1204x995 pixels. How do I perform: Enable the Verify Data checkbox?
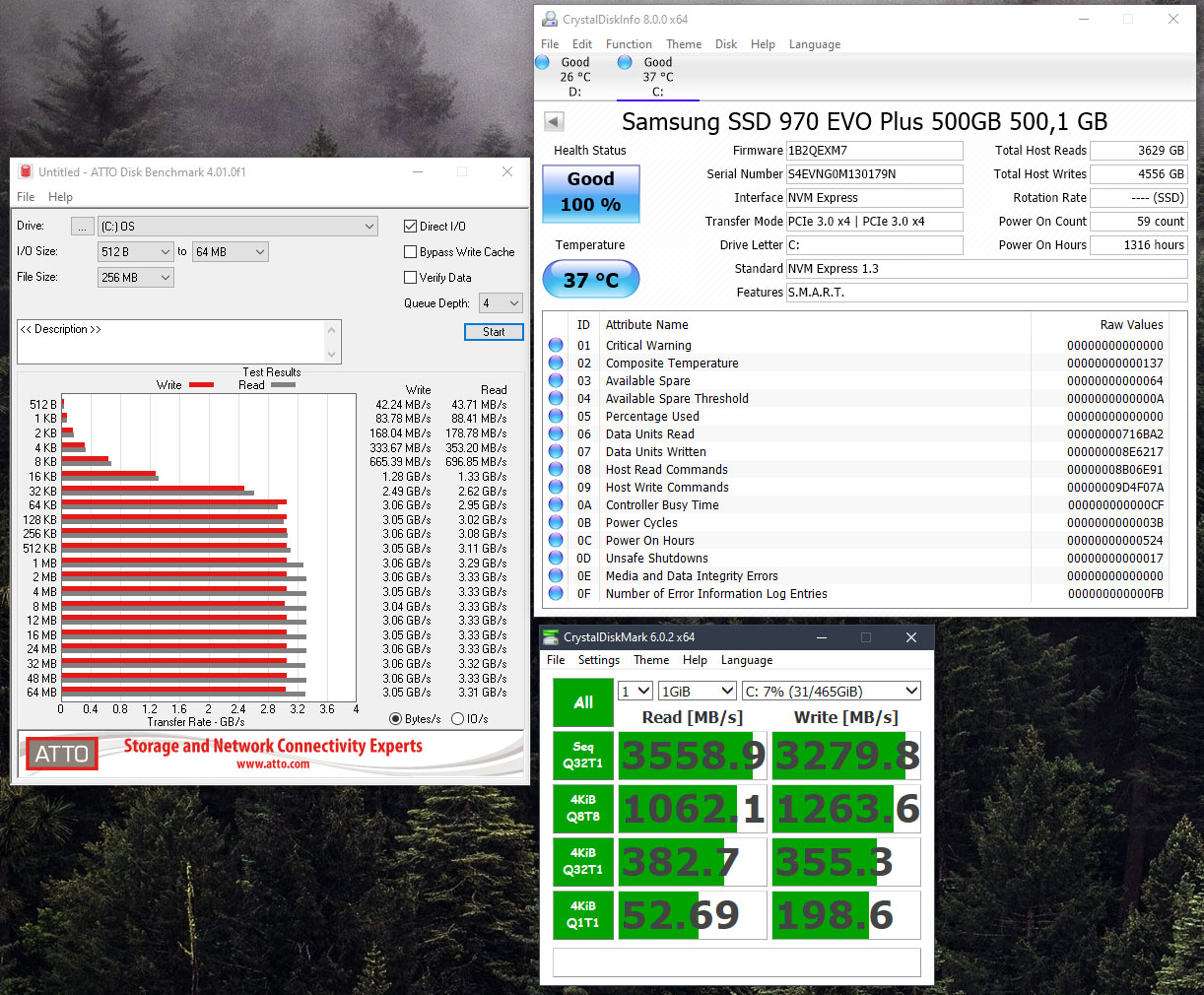tap(411, 278)
